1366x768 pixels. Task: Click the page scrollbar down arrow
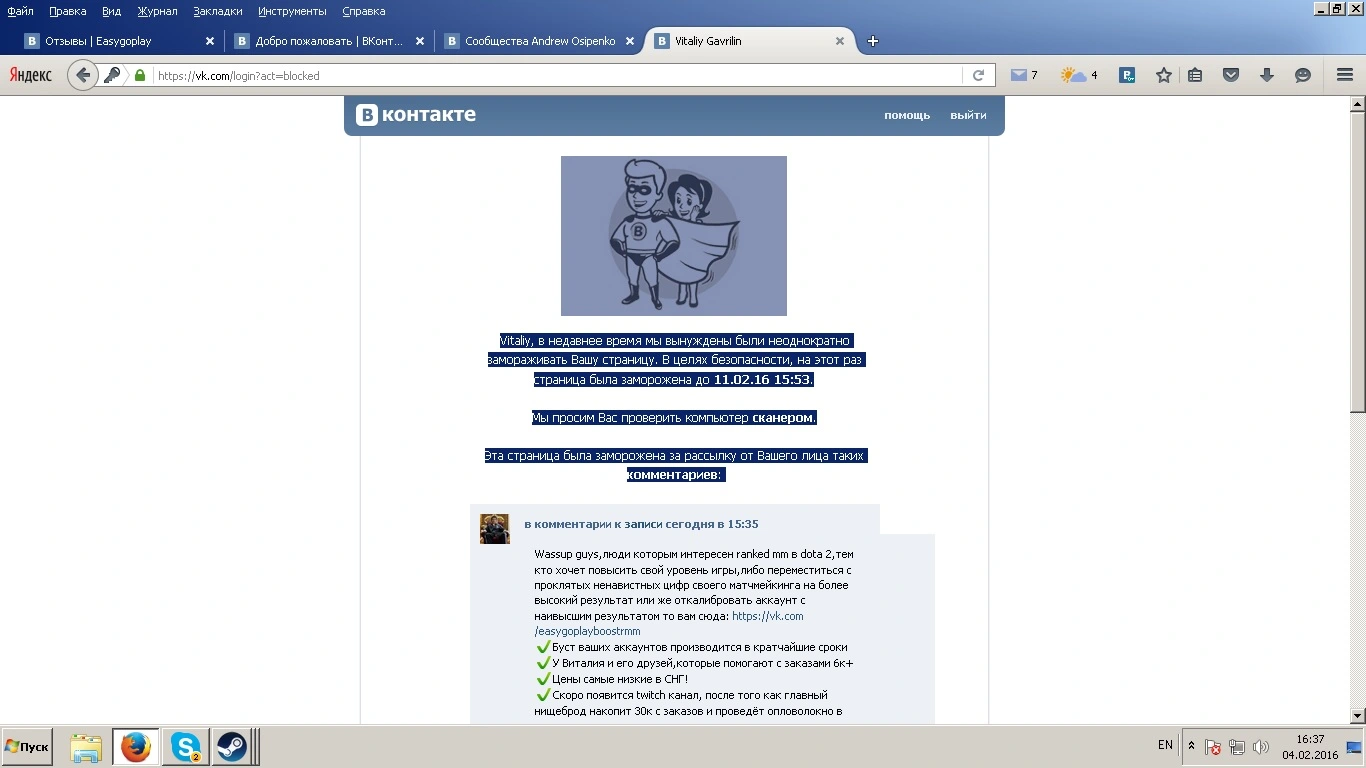pyautogui.click(x=1357, y=716)
